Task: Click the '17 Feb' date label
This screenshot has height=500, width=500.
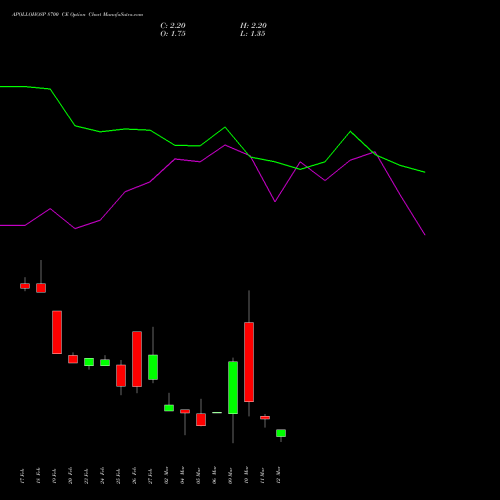Action: point(22,476)
